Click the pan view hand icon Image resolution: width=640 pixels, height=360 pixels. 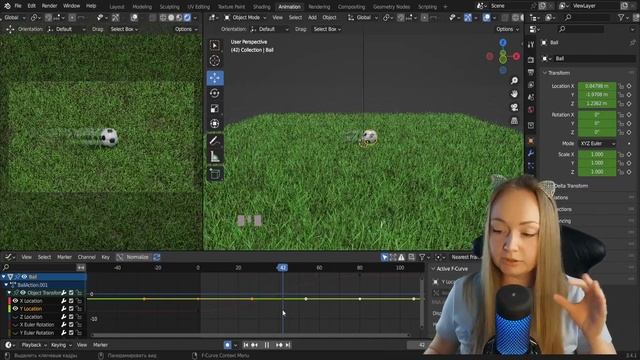514,94
